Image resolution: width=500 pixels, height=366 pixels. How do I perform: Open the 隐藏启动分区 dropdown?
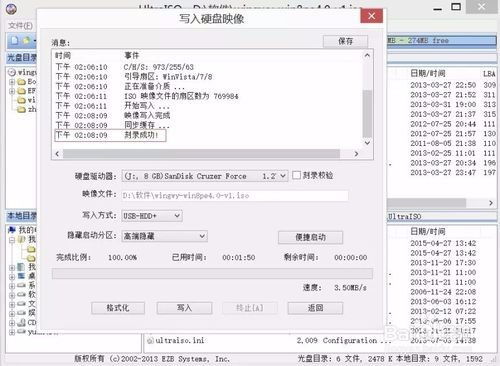[x=164, y=236]
